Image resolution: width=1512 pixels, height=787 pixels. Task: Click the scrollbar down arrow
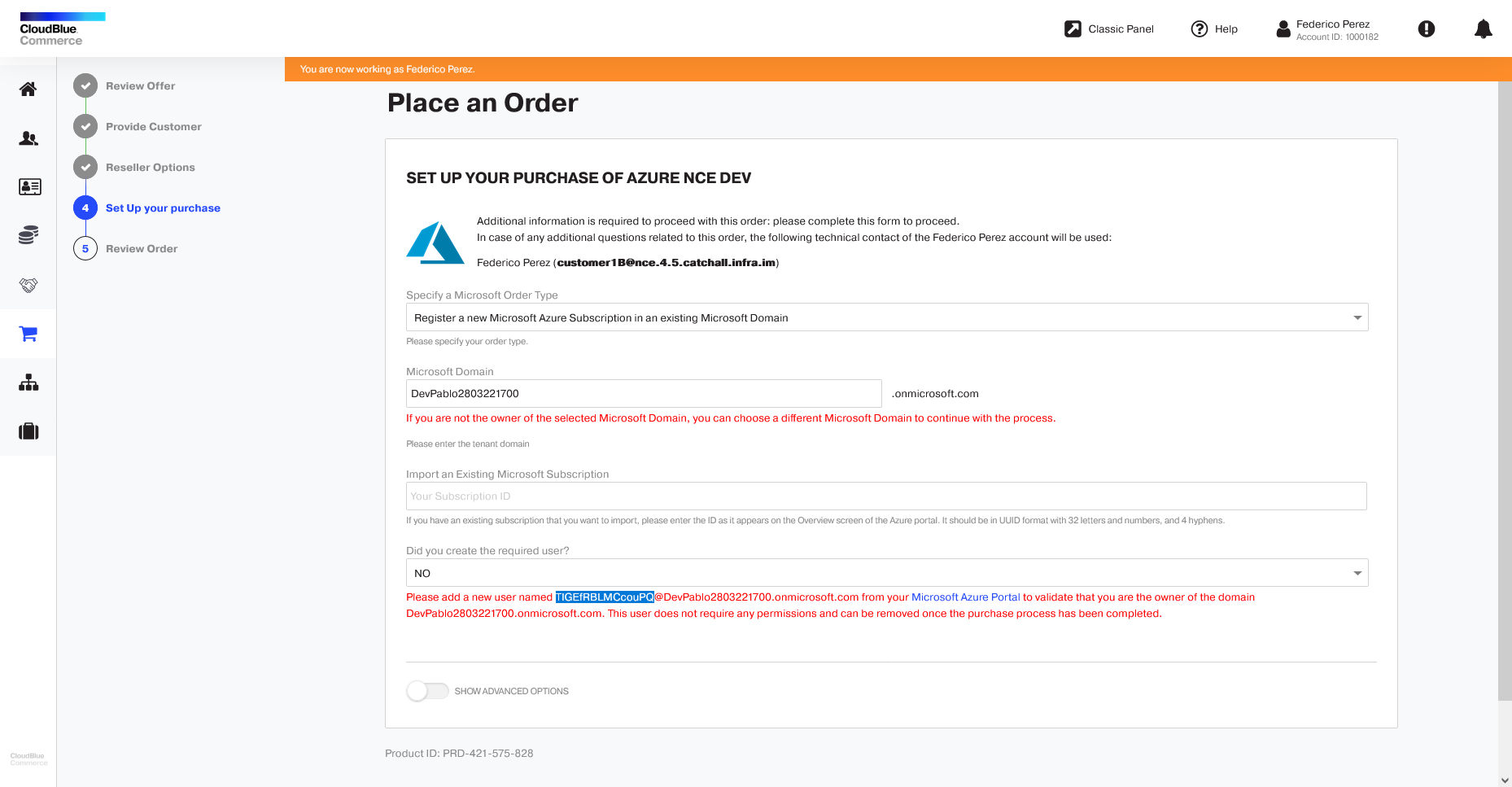tap(1505, 779)
